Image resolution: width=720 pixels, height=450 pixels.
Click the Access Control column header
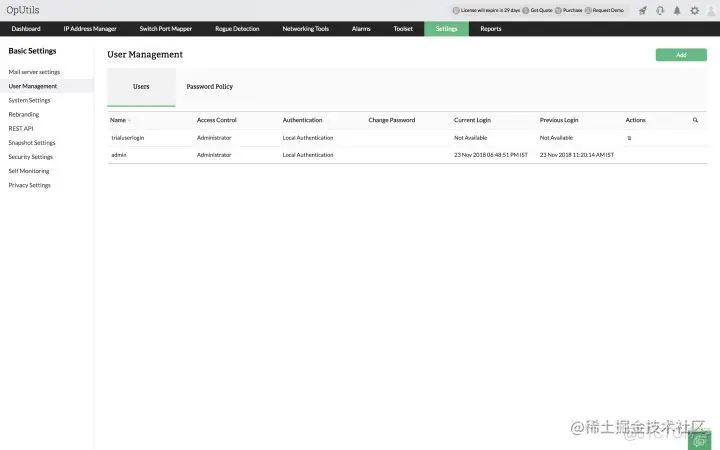(217, 120)
